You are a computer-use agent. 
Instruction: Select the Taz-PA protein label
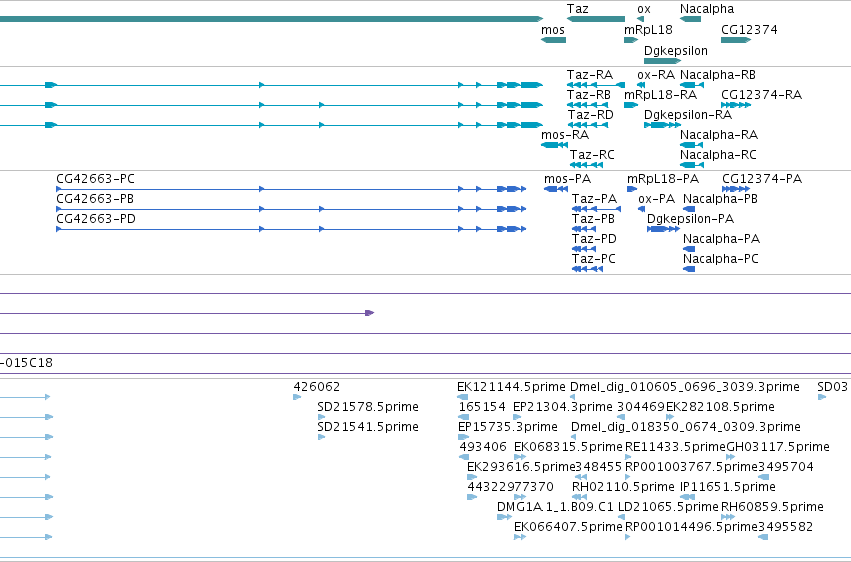point(594,199)
